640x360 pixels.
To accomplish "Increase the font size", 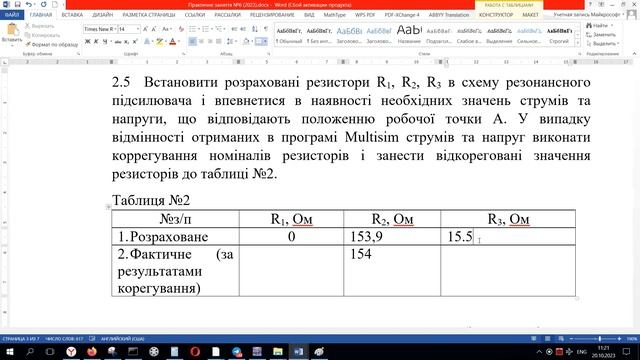I will pyautogui.click(x=145, y=29).
